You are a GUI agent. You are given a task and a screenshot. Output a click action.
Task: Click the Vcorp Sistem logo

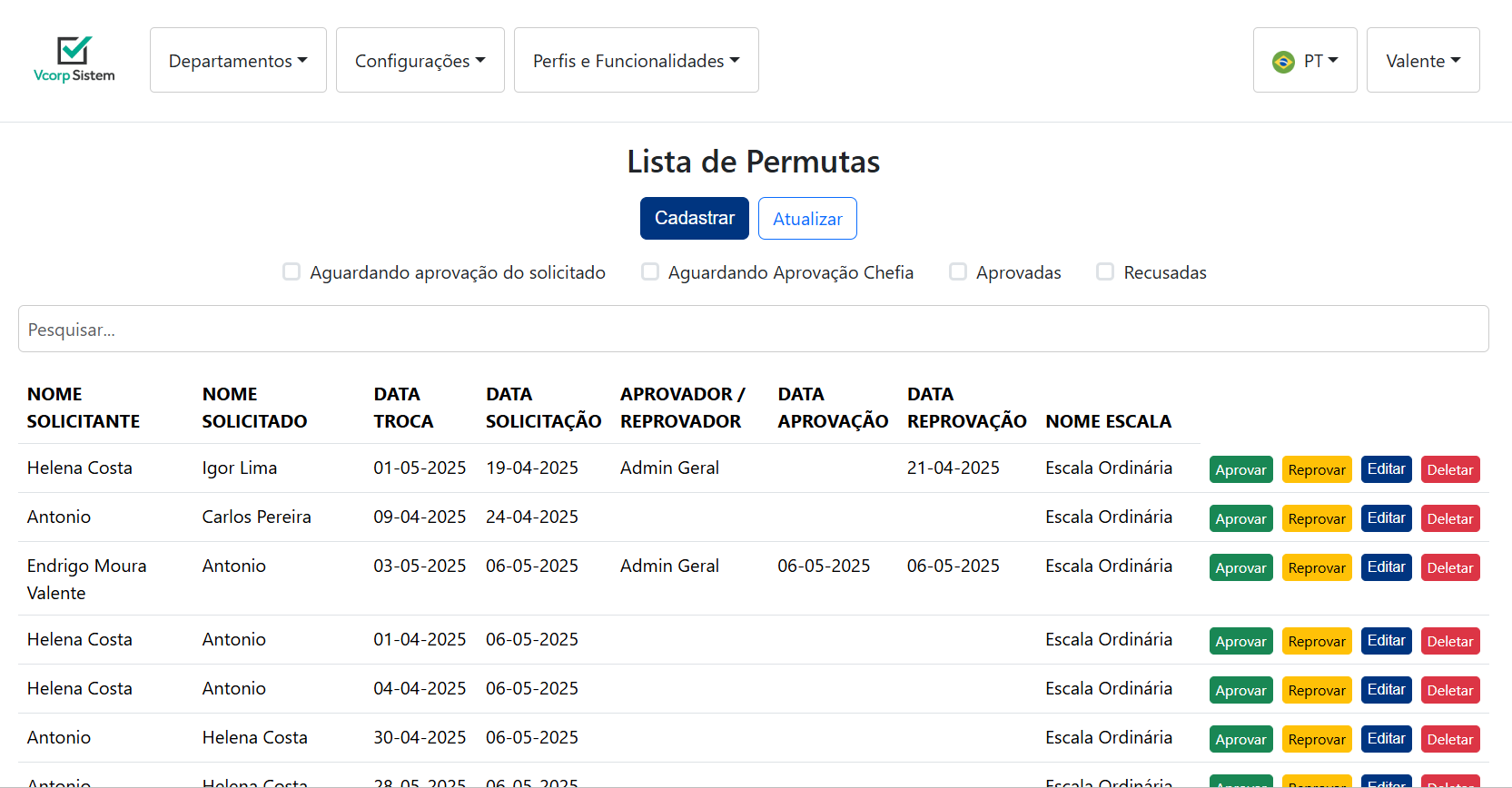(74, 60)
